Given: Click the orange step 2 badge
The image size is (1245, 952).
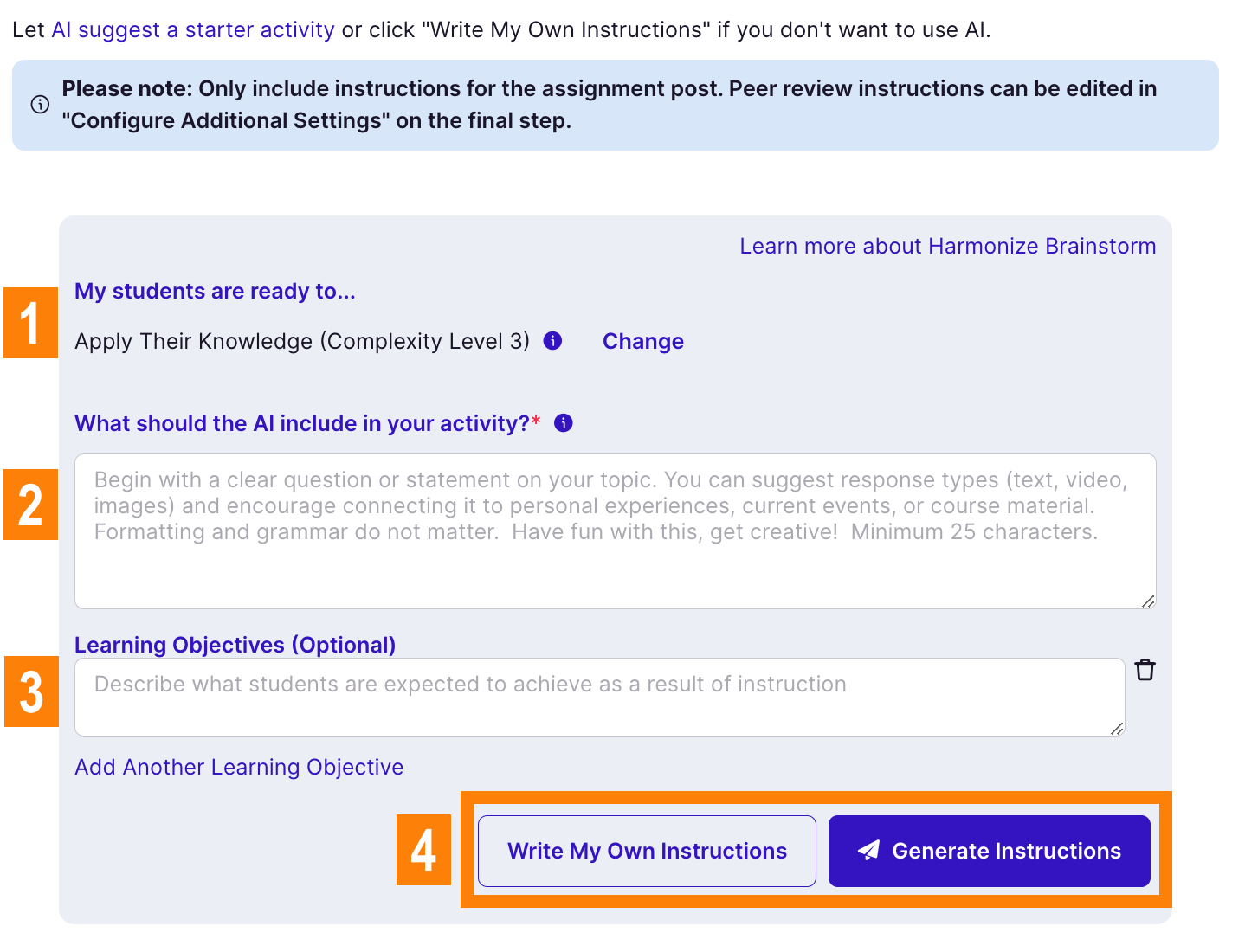Looking at the screenshot, I should click(31, 505).
